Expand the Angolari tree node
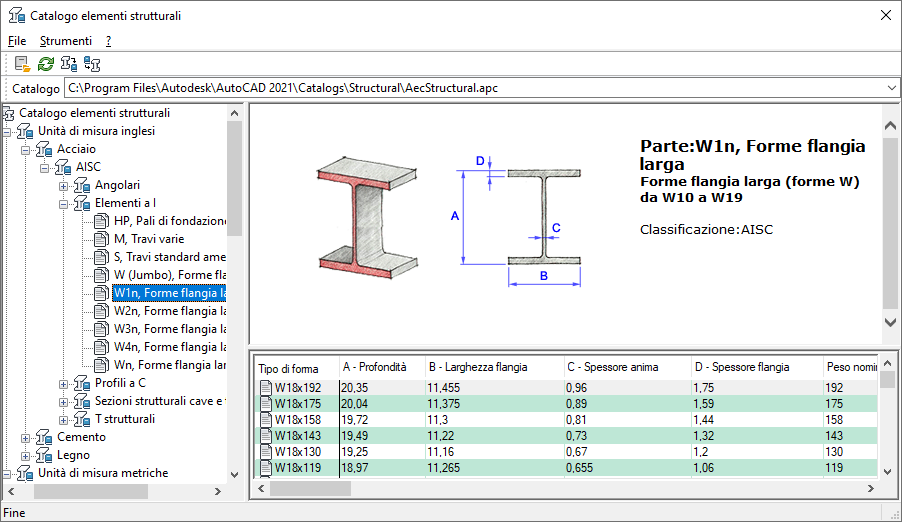 click(63, 186)
